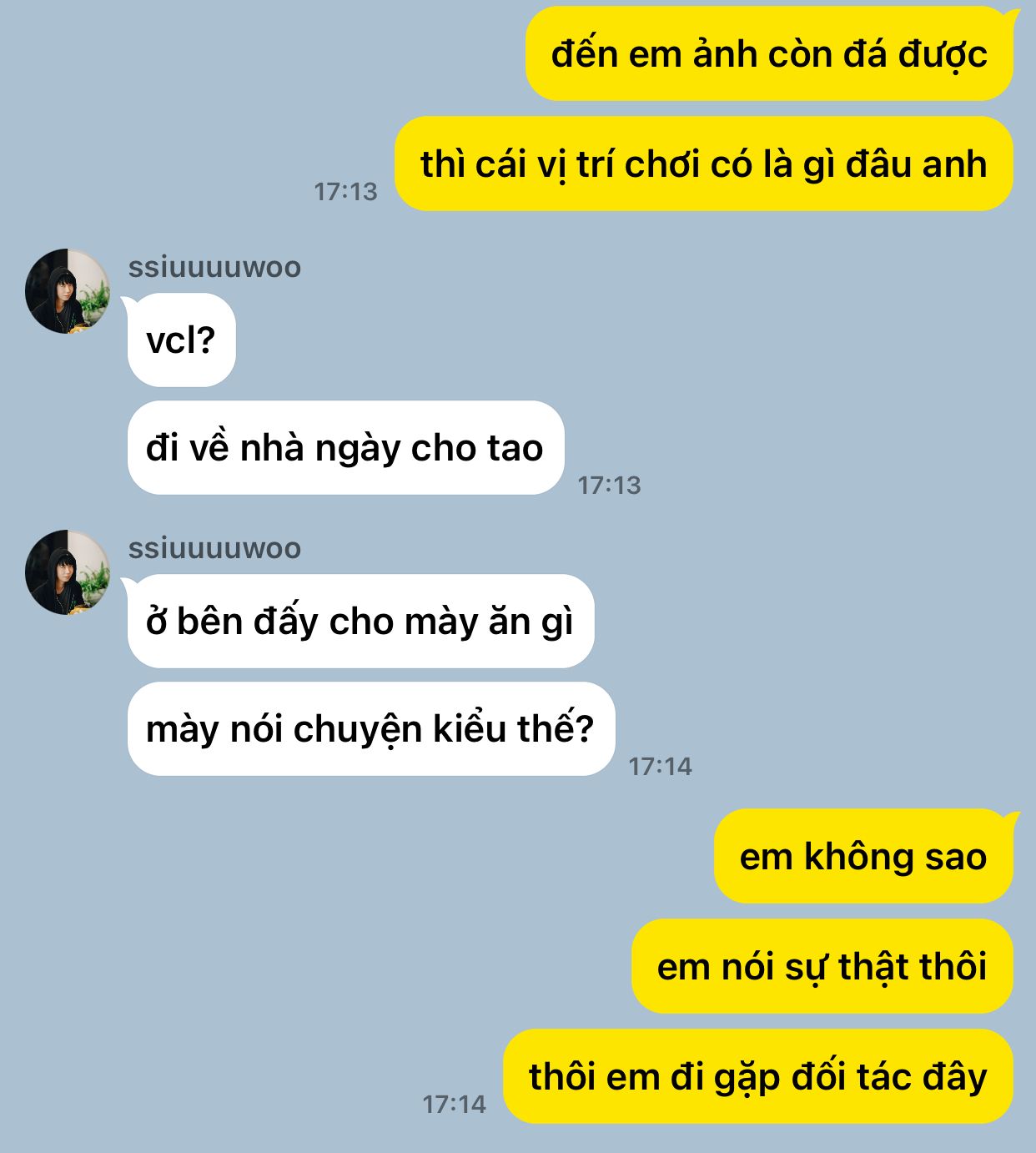Click the word 'tao' in the white message bubble
The image size is (1036, 1153).
515,449
